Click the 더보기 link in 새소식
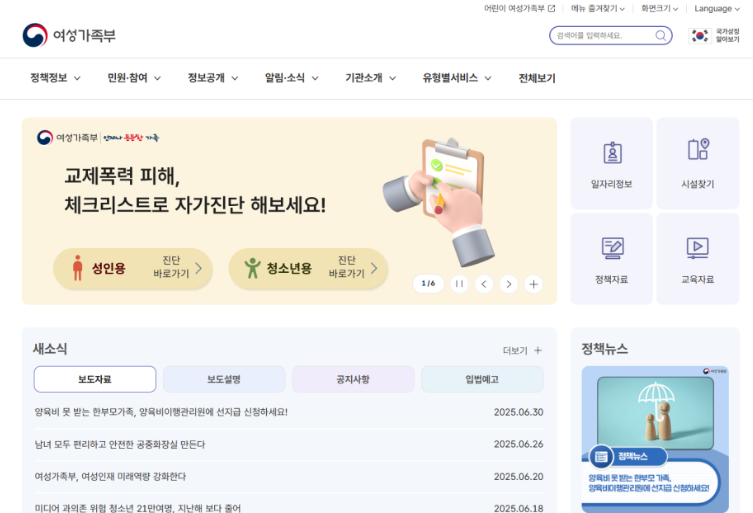 522,350
